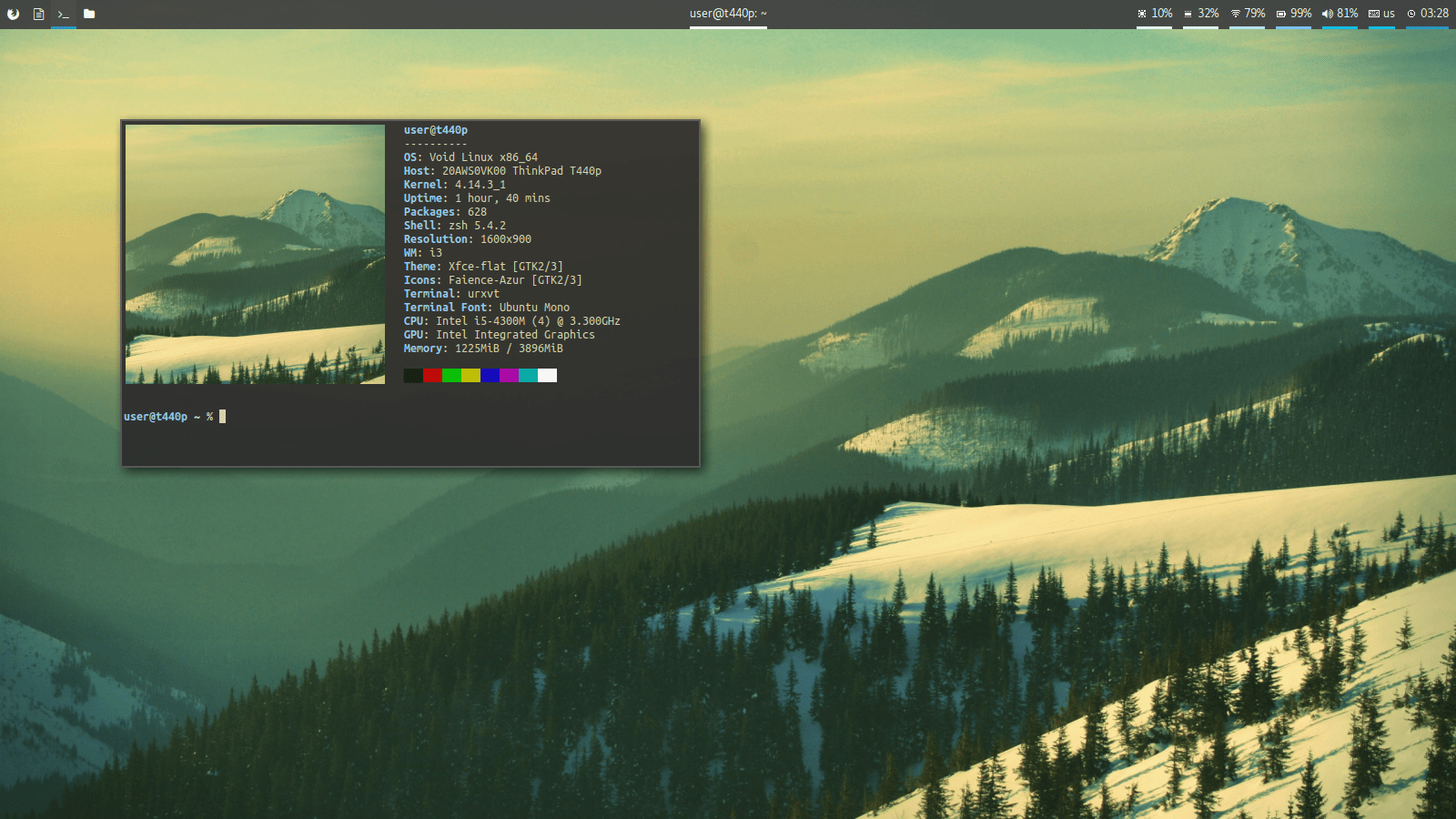Screen dimensions: 1456x819
Task: Click the GPU: Intel Integrated Graphics line
Action: 500,335
